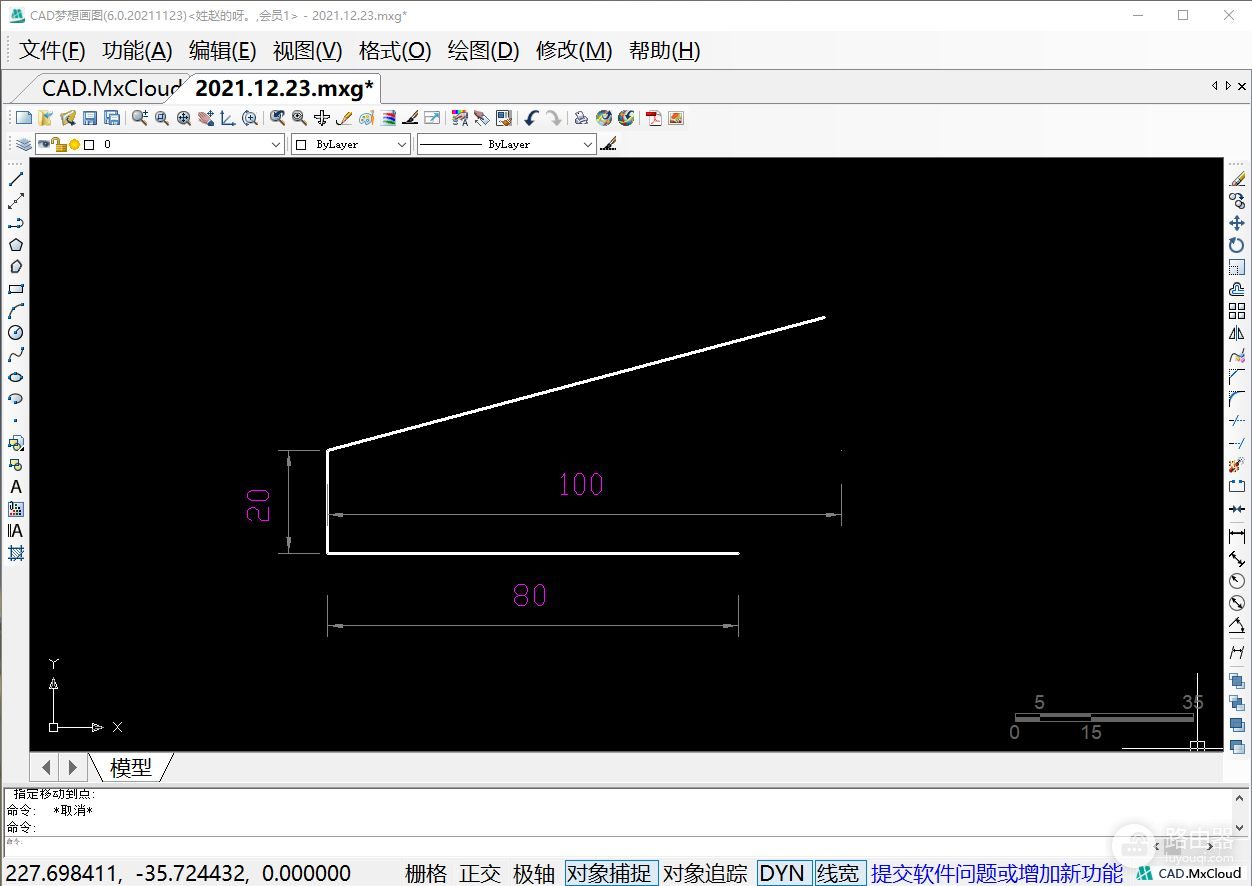Open the ByLayer color dropdown
The image size is (1252, 886).
tap(401, 145)
